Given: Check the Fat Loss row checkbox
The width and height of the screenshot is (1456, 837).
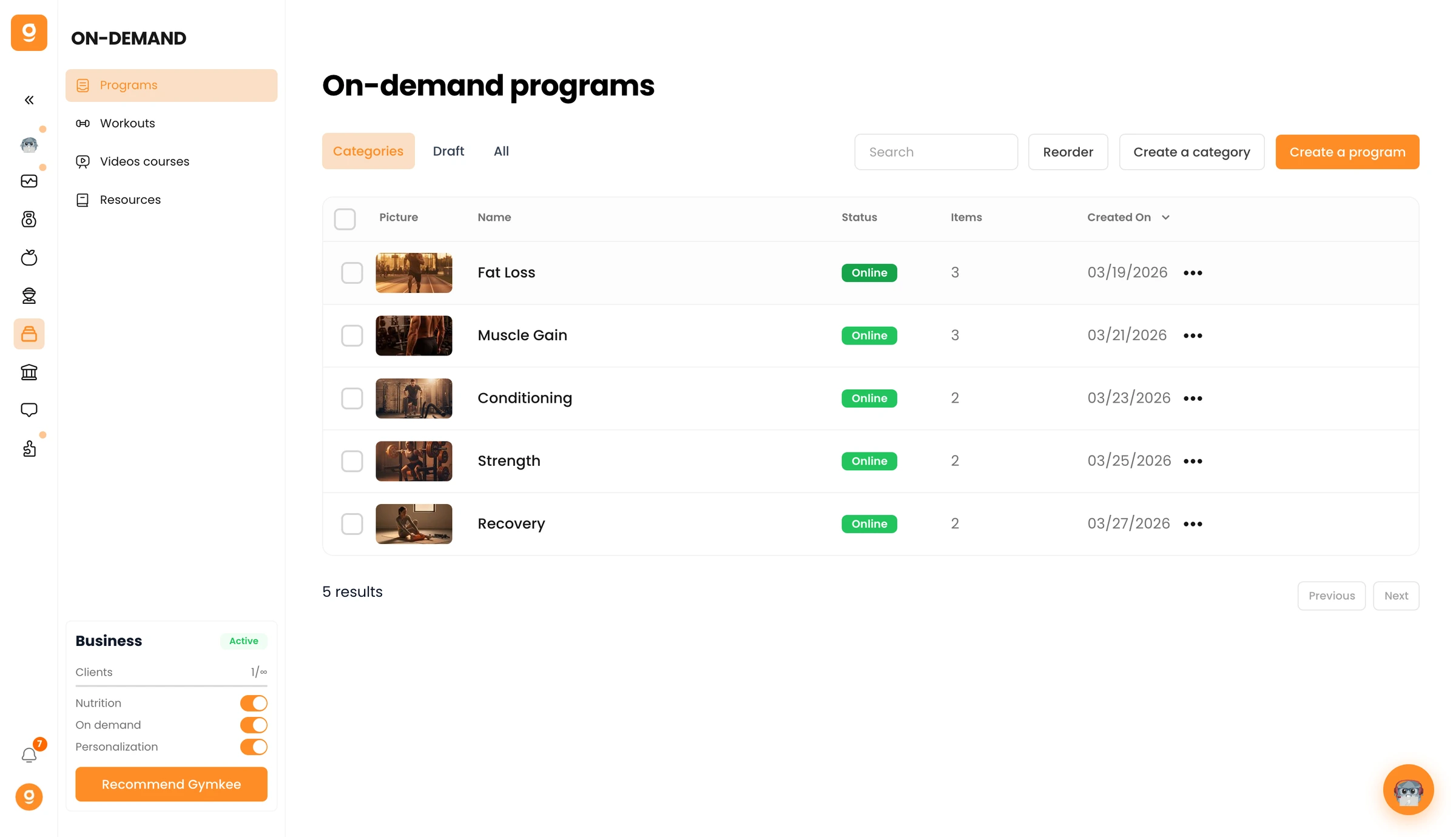Looking at the screenshot, I should (x=352, y=273).
